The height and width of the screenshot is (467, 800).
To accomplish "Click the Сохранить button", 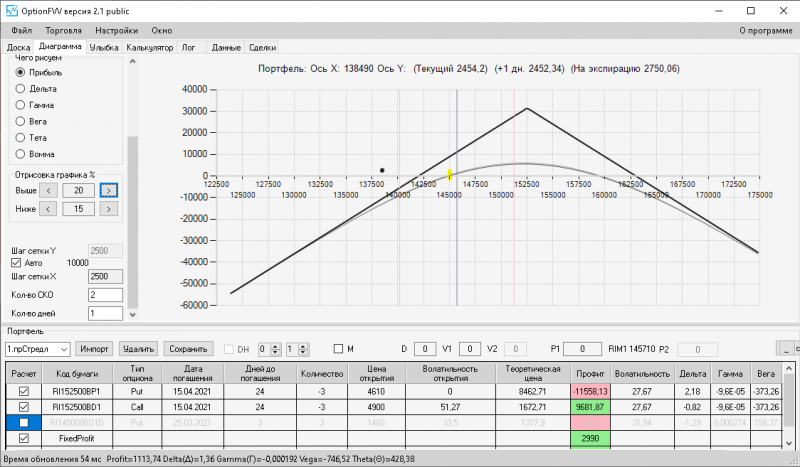I will 188,349.
